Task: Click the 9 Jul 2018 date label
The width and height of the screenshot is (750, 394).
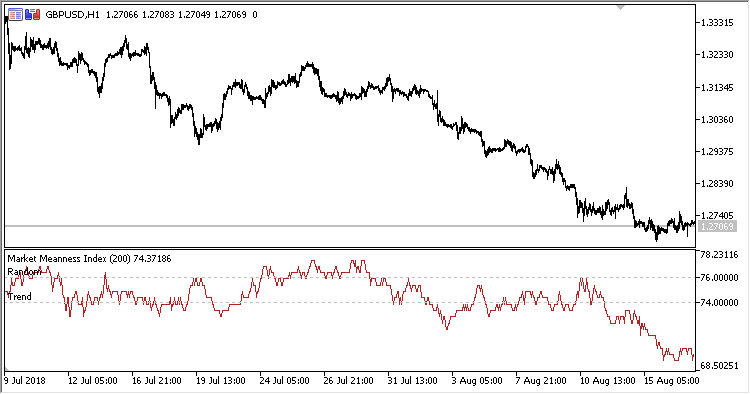Action: (x=25, y=381)
